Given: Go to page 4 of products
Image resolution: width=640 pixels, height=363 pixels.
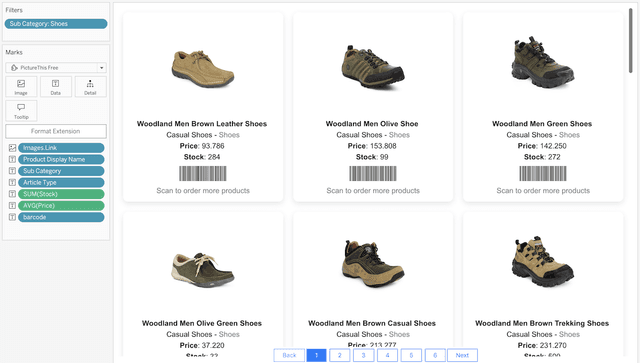Looking at the screenshot, I should (387, 355).
